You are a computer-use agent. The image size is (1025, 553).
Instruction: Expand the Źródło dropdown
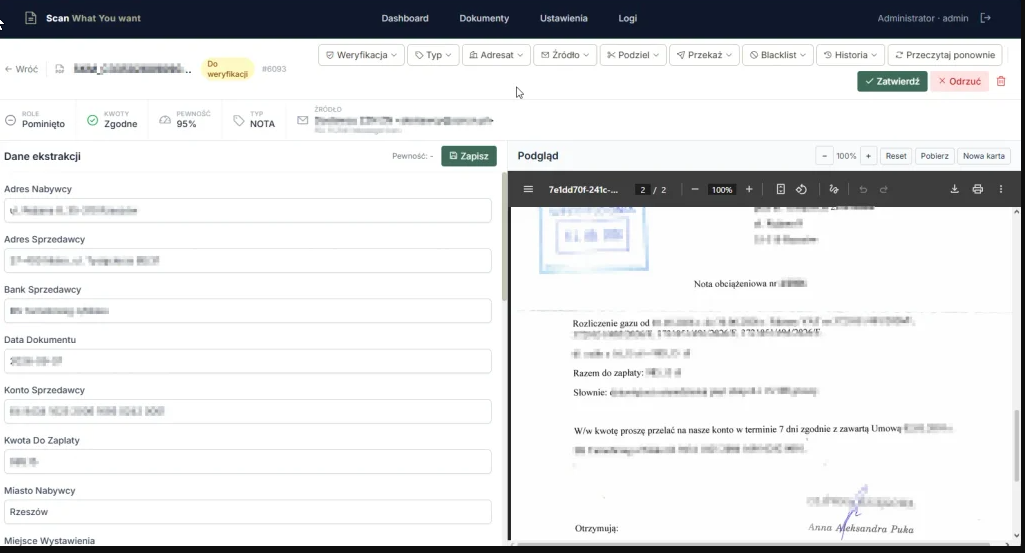point(565,55)
